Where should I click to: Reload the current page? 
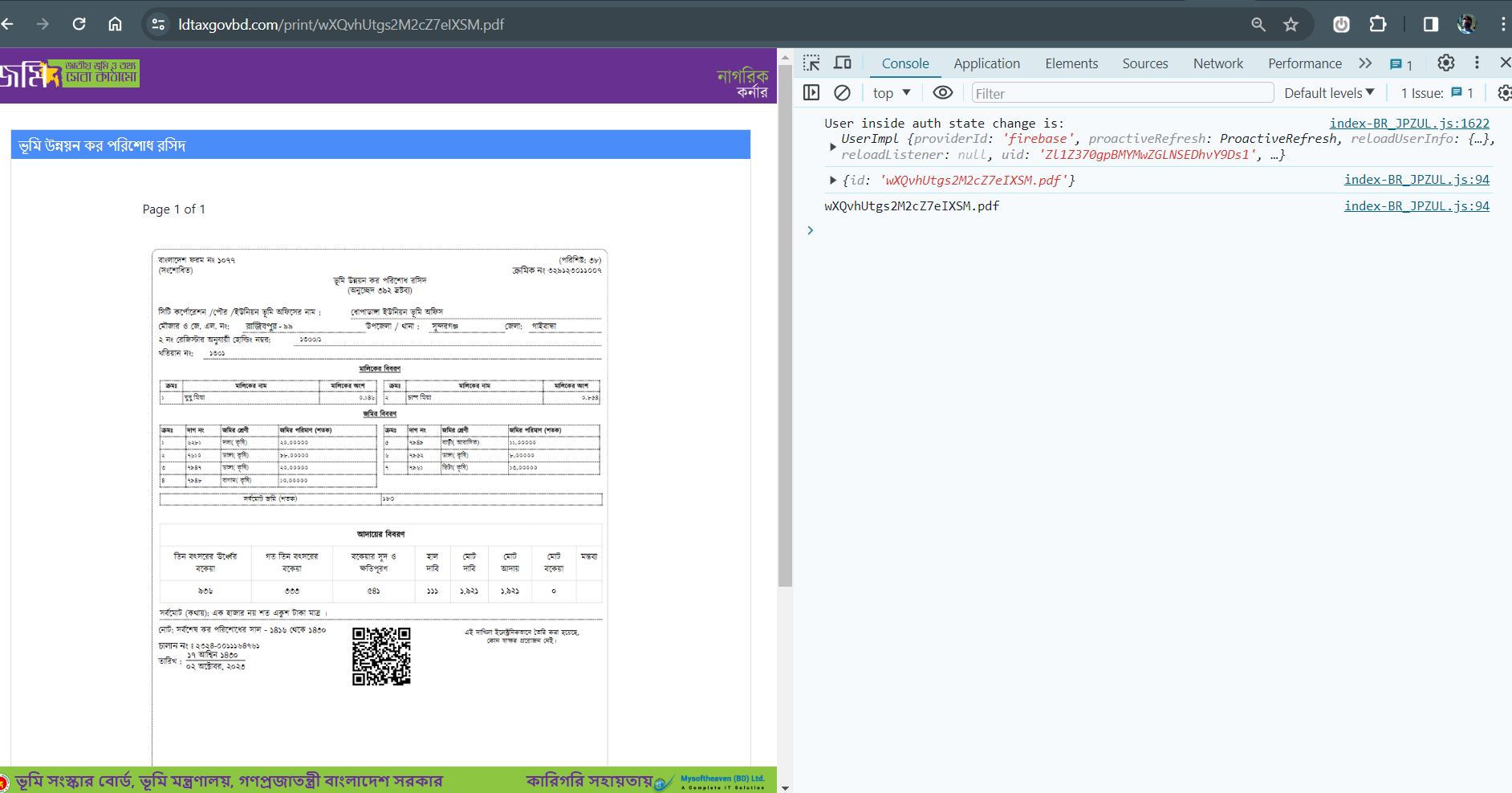click(79, 24)
